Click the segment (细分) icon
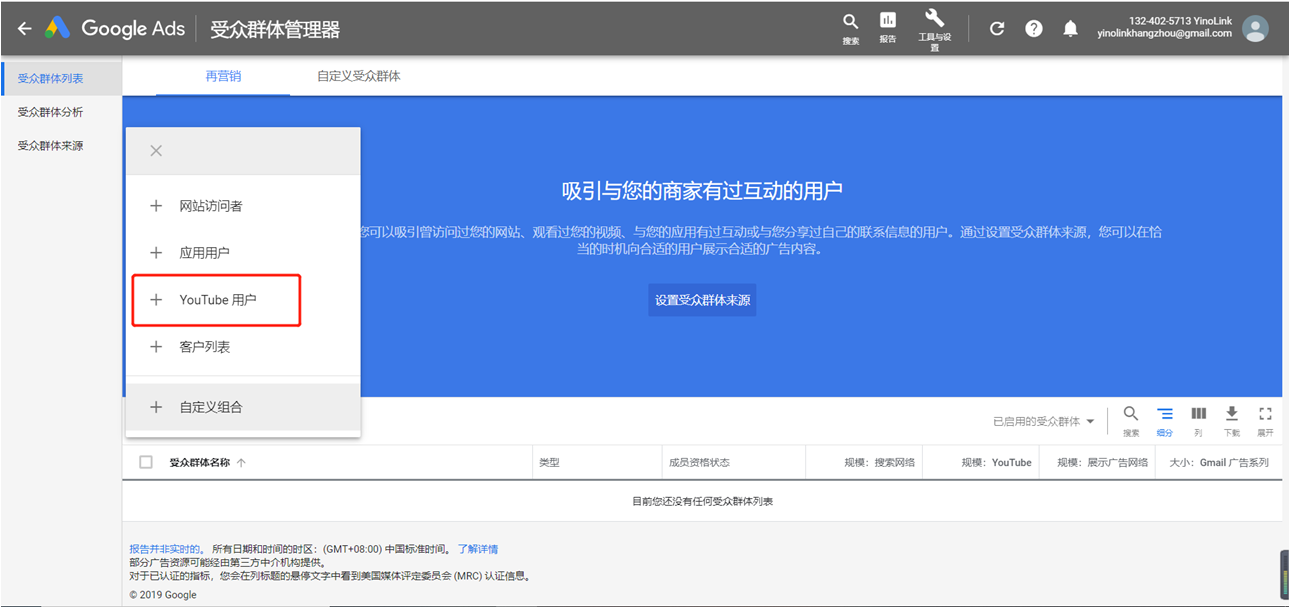This screenshot has height=608, width=1290. (x=1164, y=414)
